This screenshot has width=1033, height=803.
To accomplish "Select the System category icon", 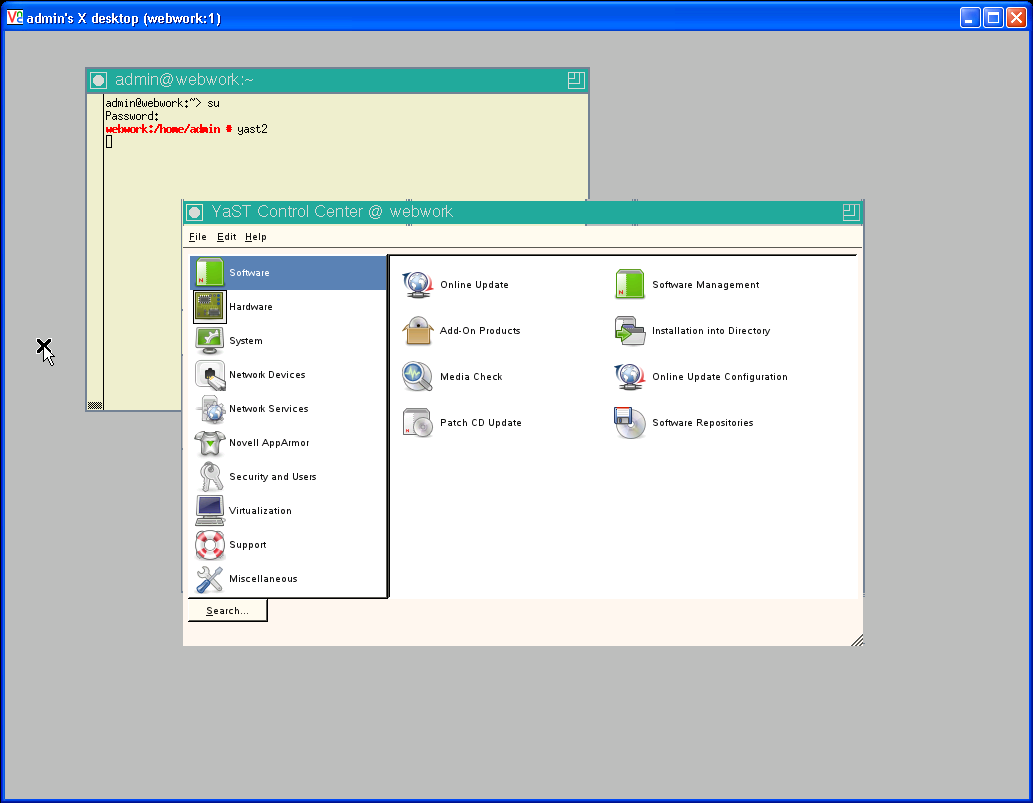I will [x=209, y=341].
